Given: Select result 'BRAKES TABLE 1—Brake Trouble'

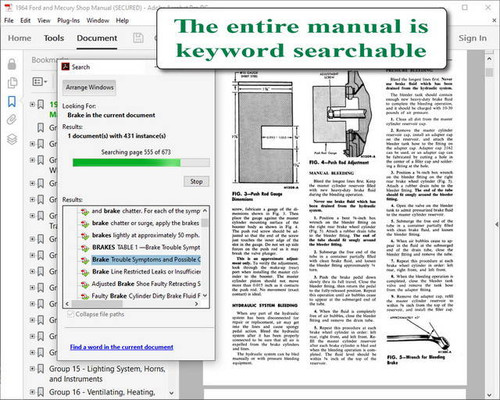Looking at the screenshot, I should pyautogui.click(x=146, y=247).
